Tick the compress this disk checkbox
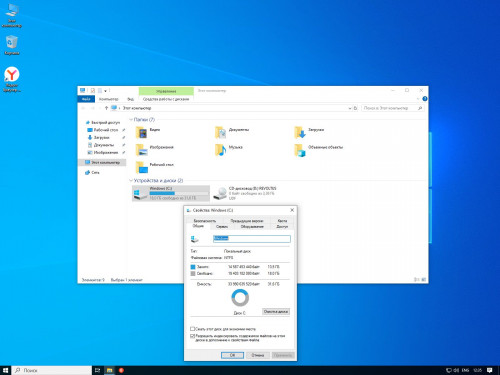The height and width of the screenshot is (375, 500). click(x=192, y=329)
